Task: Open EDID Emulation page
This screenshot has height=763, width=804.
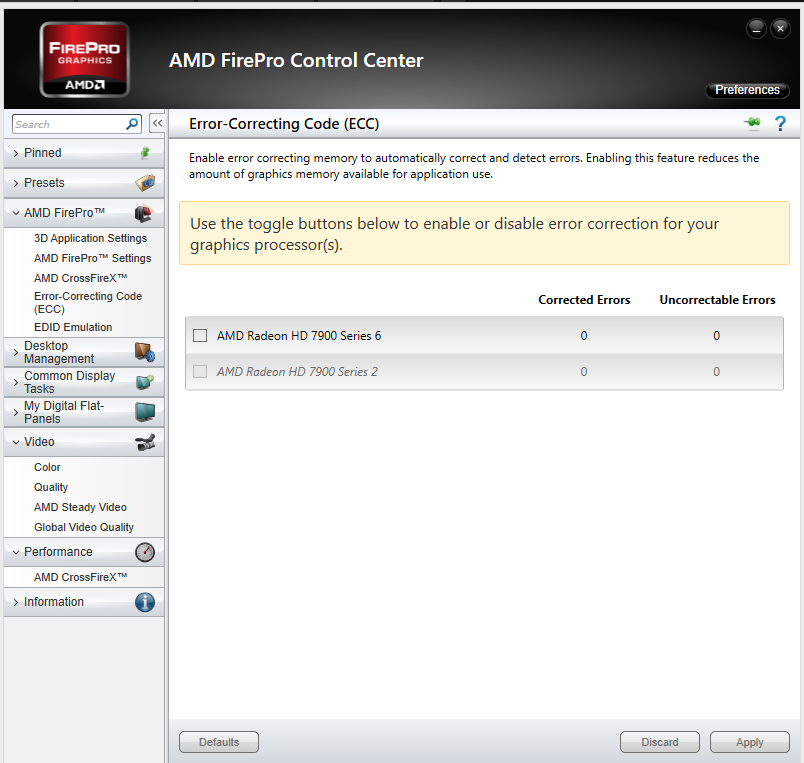Action: (73, 327)
